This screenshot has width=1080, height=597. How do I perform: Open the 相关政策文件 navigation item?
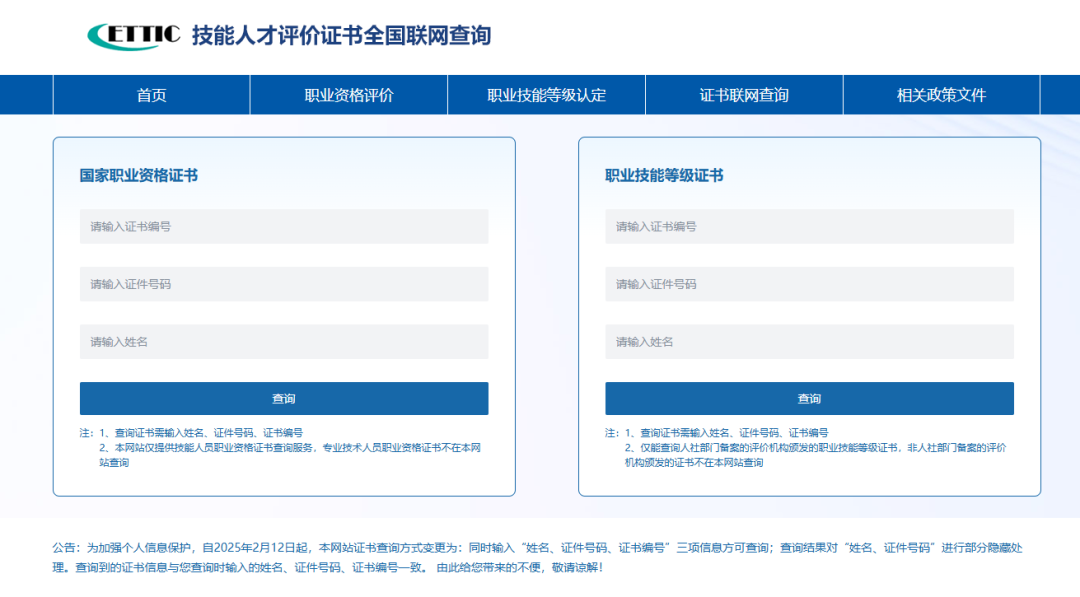[x=941, y=95]
